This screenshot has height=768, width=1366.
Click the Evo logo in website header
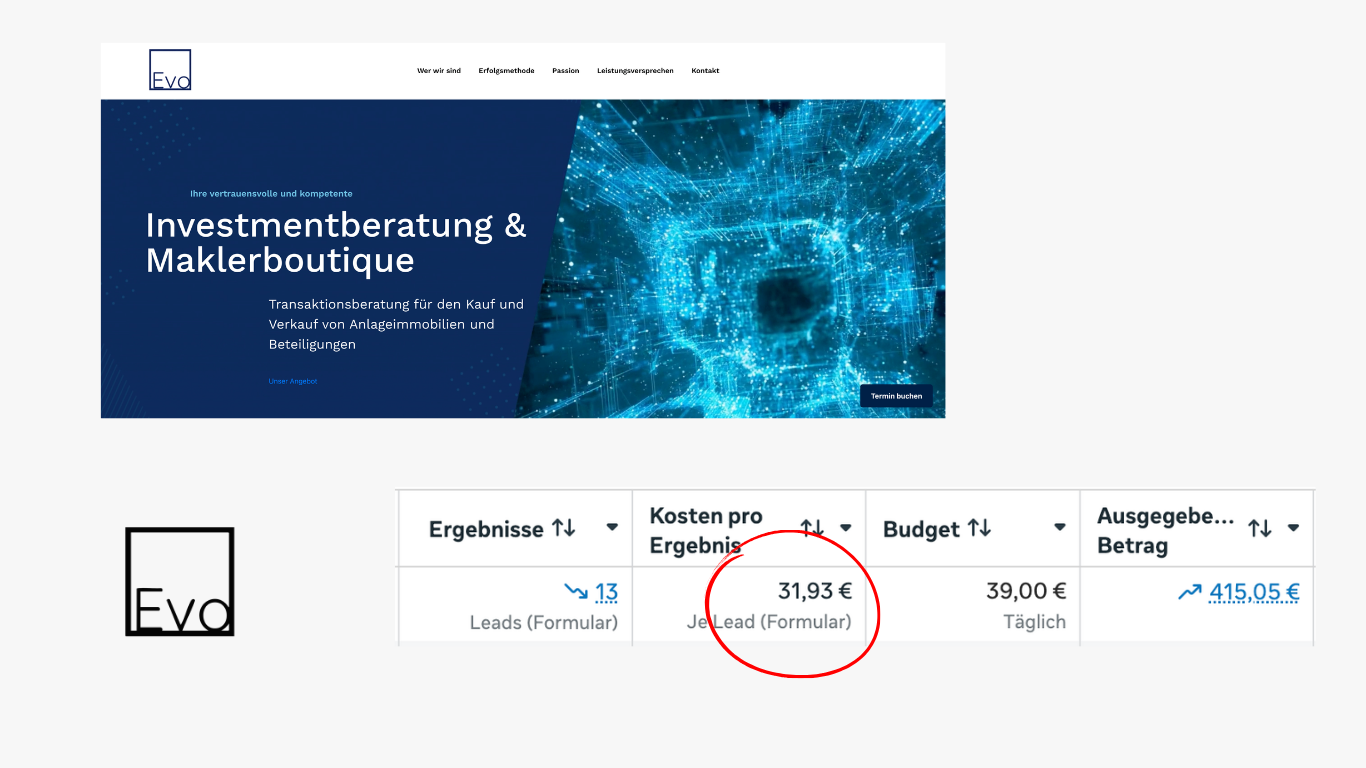(x=170, y=70)
